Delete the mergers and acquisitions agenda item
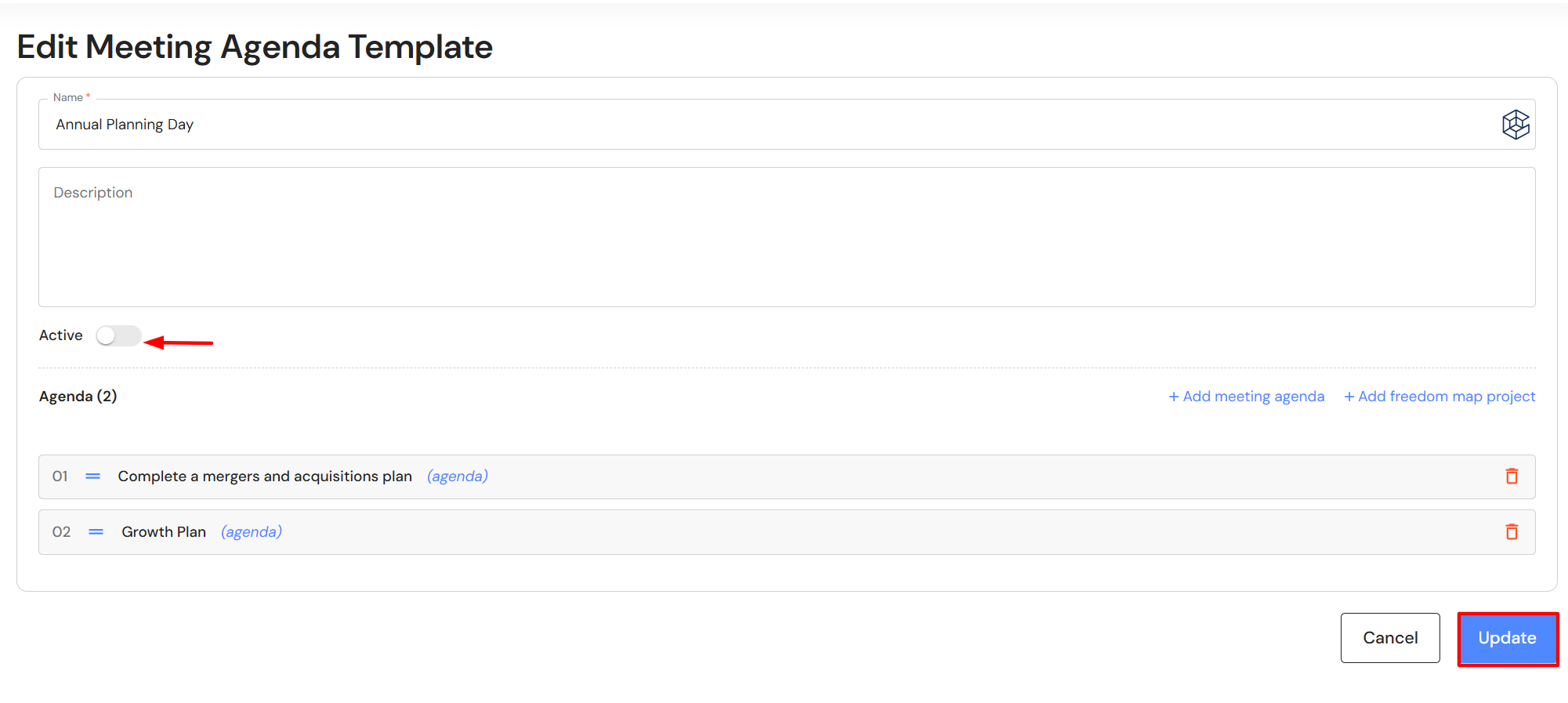This screenshot has height=703, width=1568. (1512, 477)
